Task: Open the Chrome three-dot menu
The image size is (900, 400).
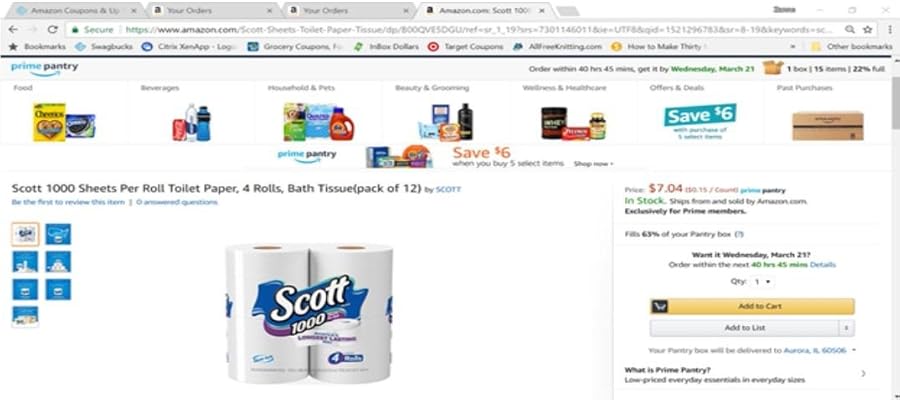Action: 889,29
